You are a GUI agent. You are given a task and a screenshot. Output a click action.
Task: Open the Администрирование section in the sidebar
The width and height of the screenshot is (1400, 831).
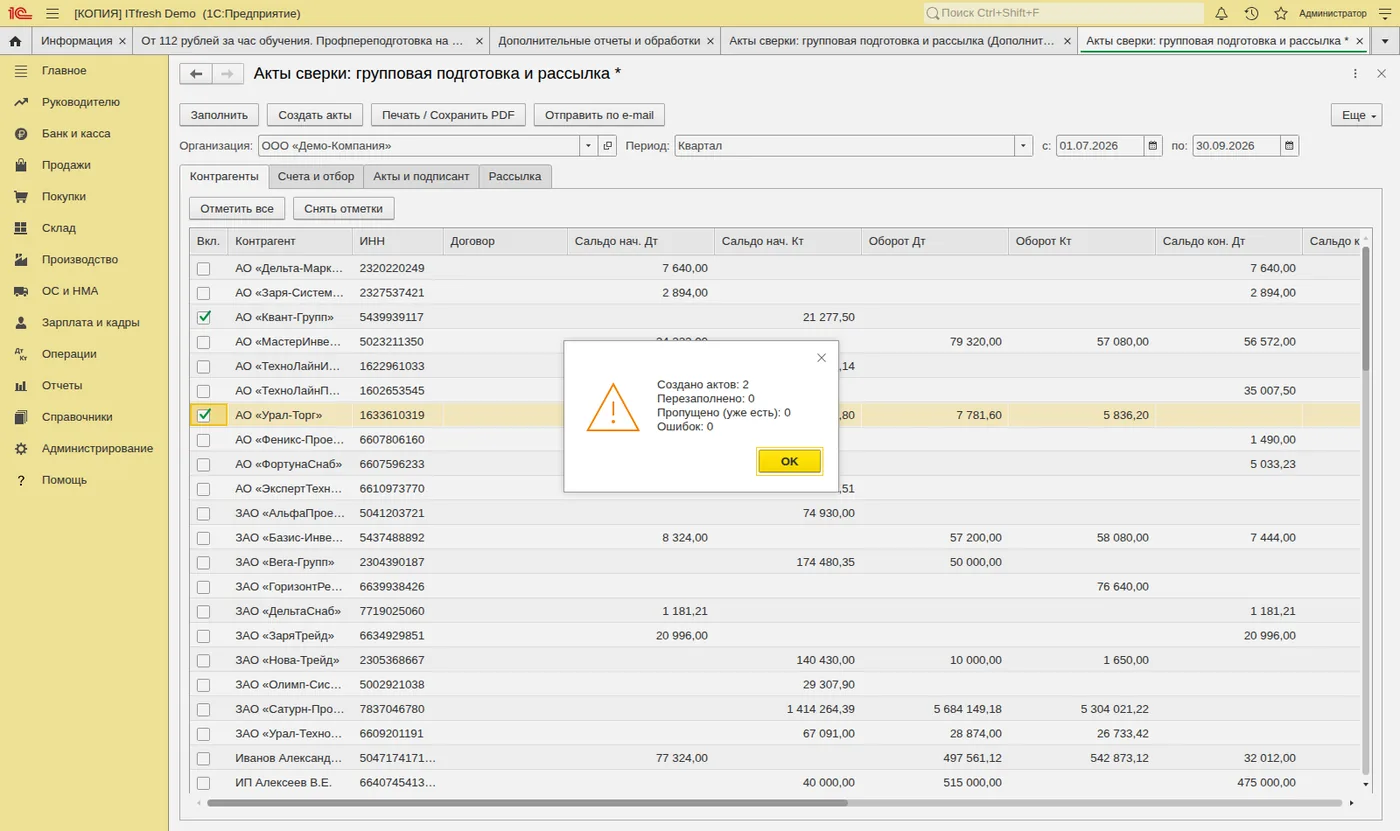[x=97, y=448]
